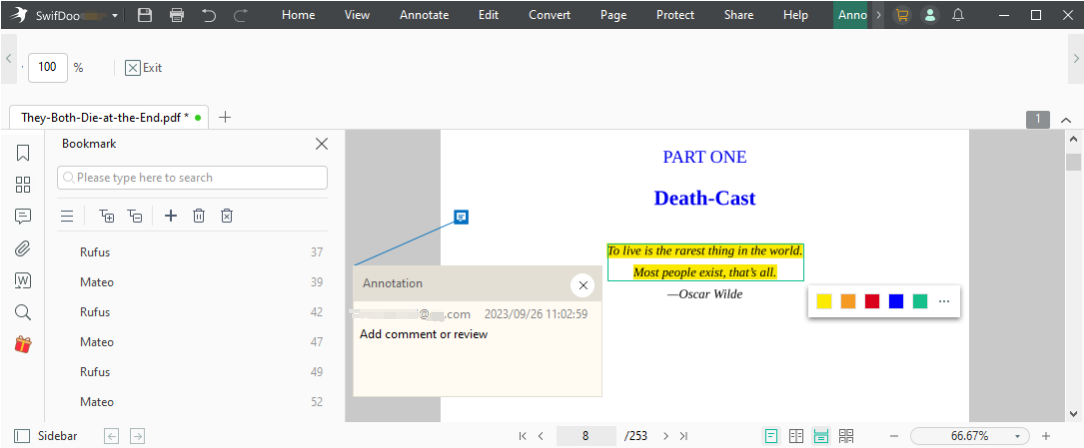Close the Annotation popup
Image resolution: width=1084 pixels, height=448 pixels.
[583, 285]
